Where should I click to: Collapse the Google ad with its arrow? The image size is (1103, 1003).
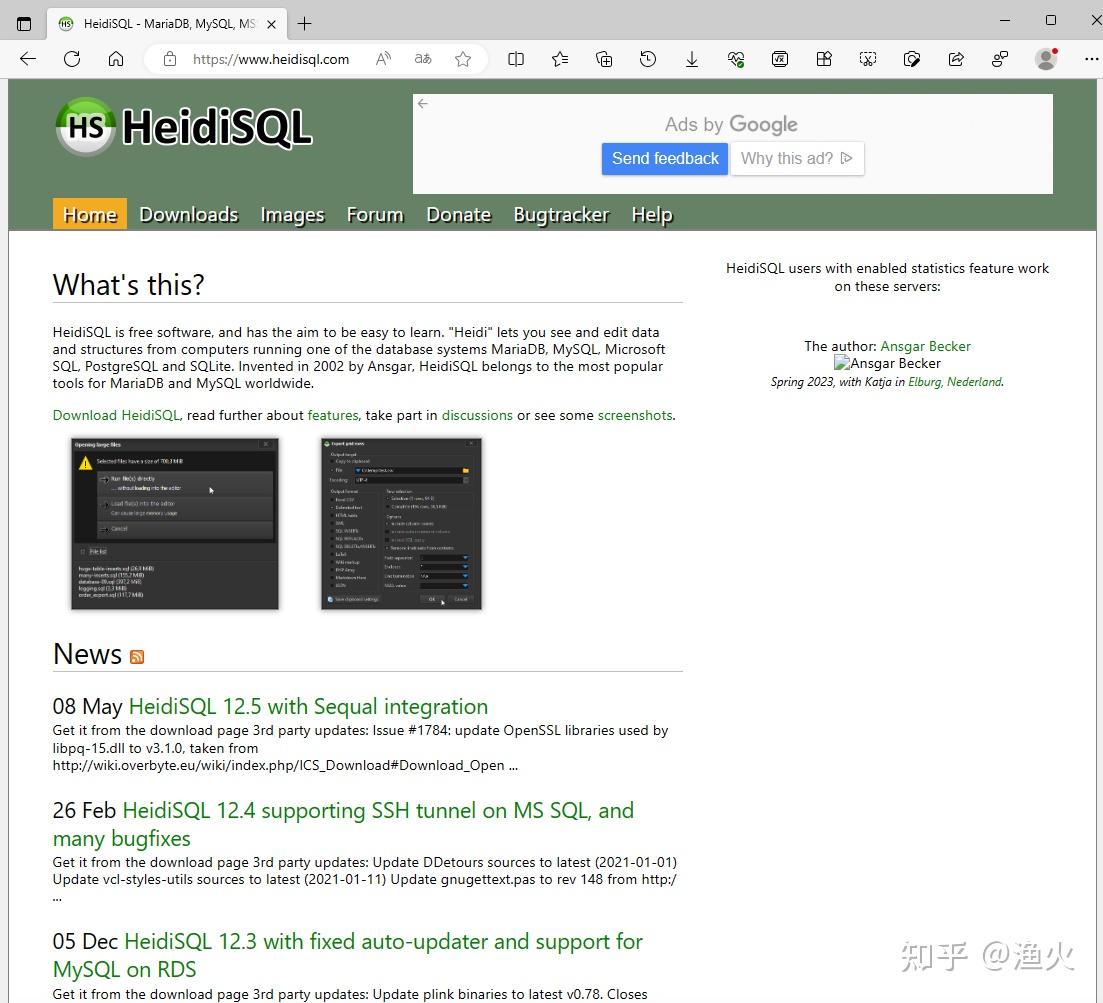421,103
